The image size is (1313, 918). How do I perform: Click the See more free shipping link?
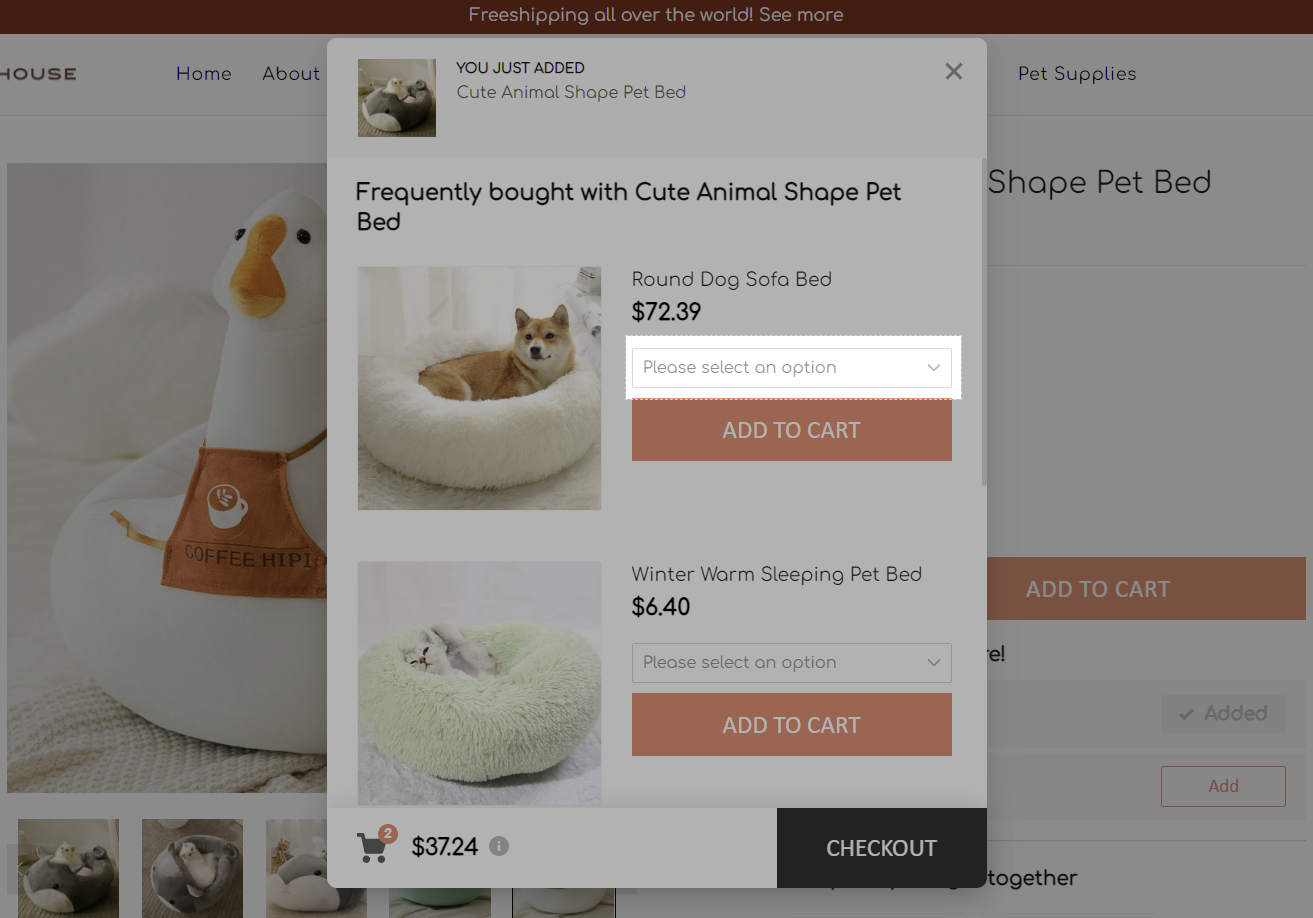[x=801, y=15]
